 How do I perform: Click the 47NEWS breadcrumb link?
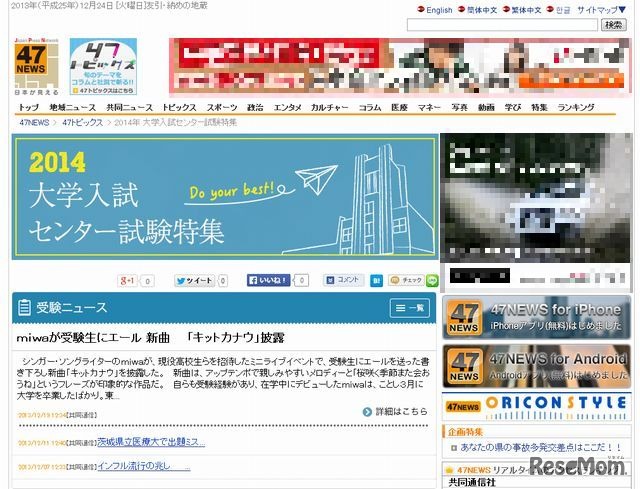click(x=34, y=122)
